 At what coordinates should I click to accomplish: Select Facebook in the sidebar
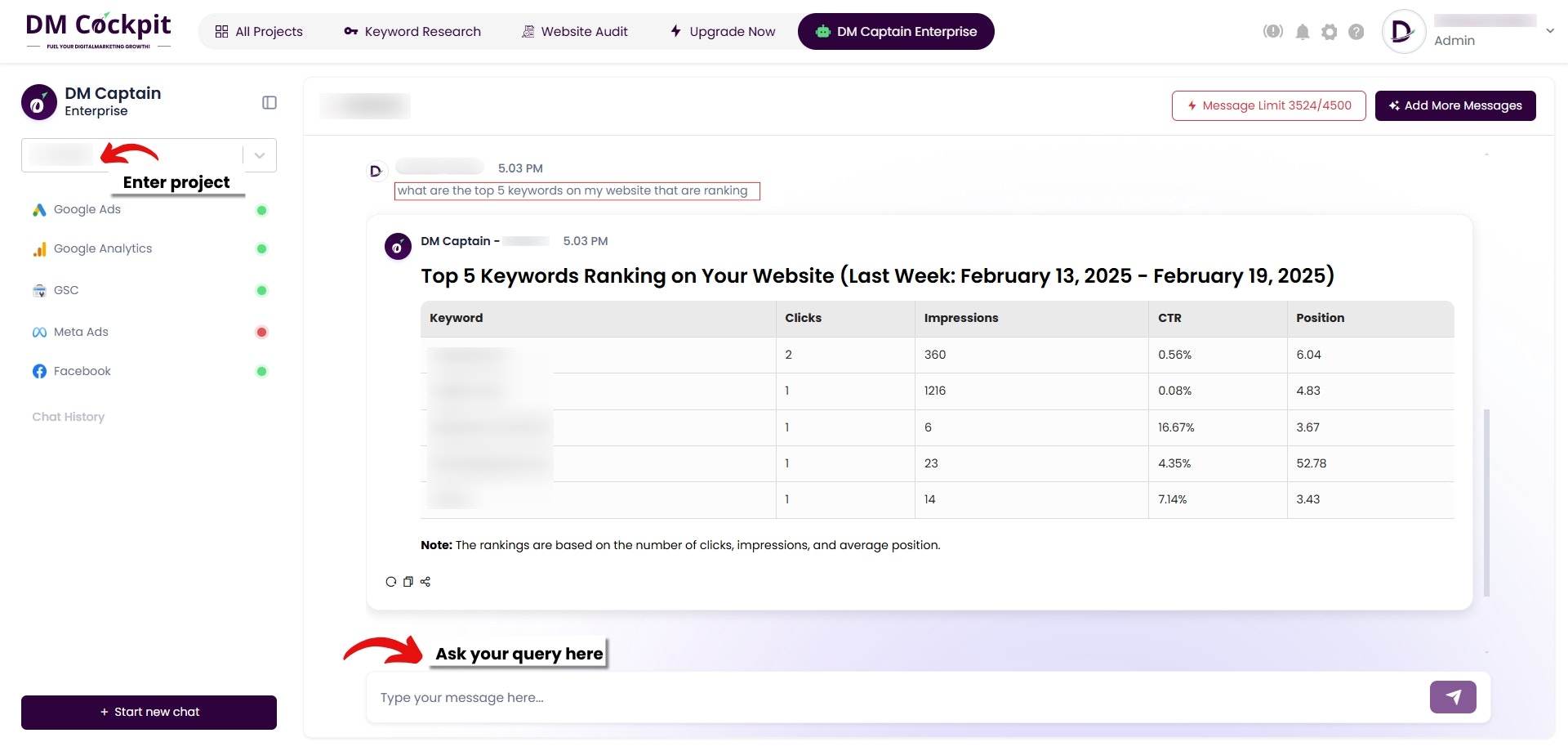[x=82, y=371]
